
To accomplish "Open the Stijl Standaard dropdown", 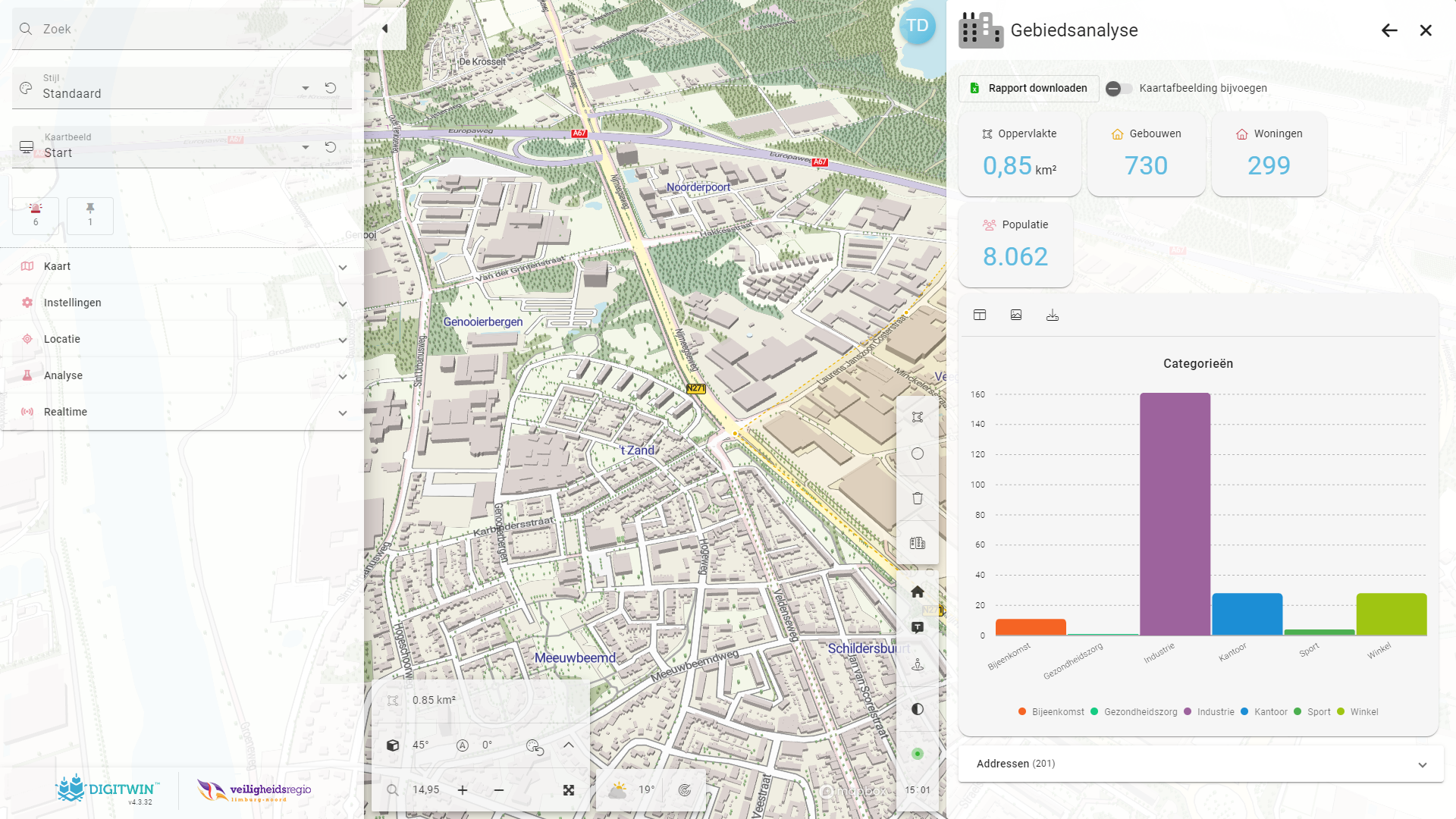I will [x=305, y=88].
